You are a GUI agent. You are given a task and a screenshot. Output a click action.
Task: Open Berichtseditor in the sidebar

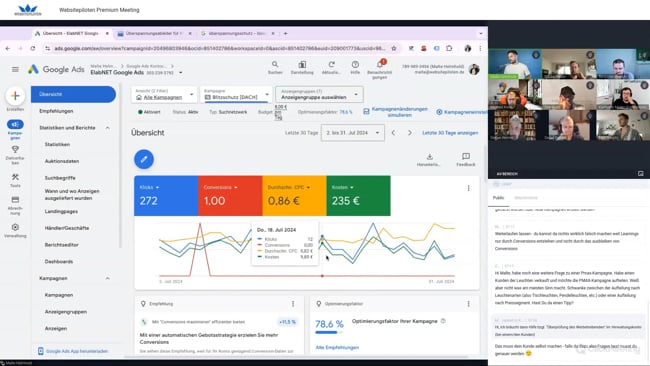62,245
